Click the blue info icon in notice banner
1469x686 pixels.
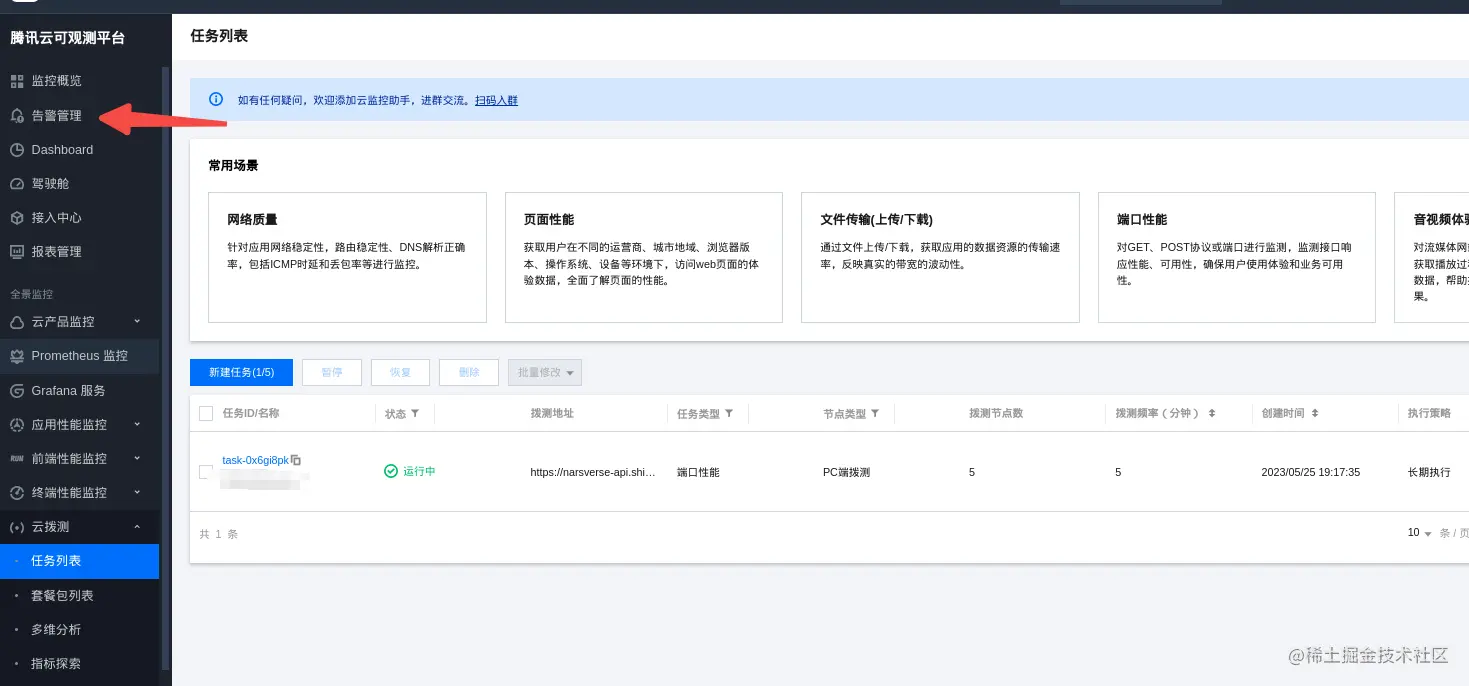click(x=216, y=100)
